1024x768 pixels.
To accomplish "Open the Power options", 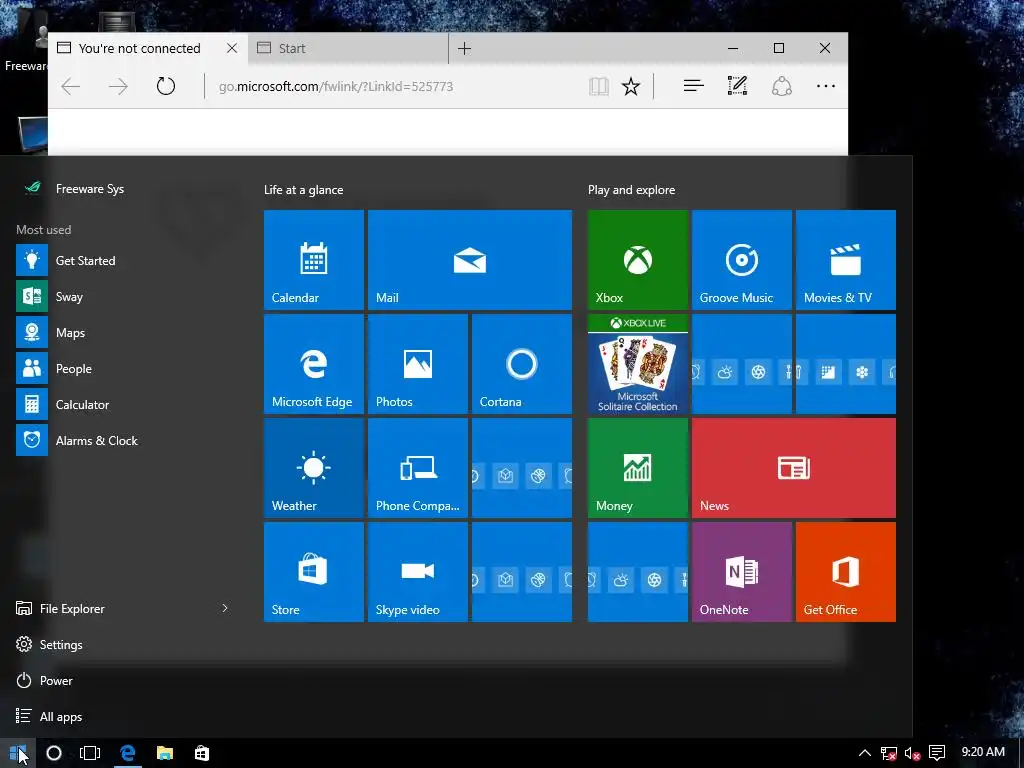I will tap(44, 680).
